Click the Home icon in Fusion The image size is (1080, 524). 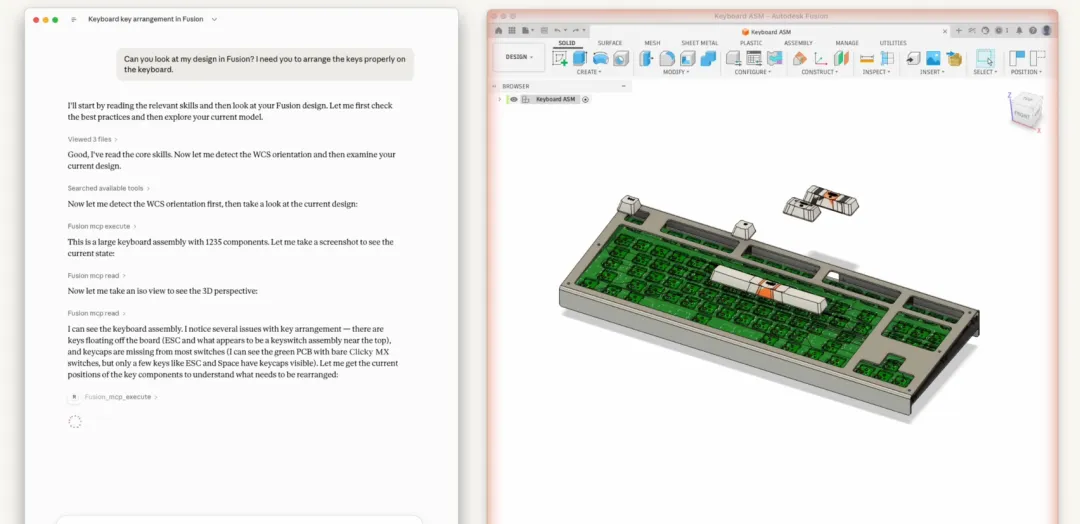tap(499, 30)
